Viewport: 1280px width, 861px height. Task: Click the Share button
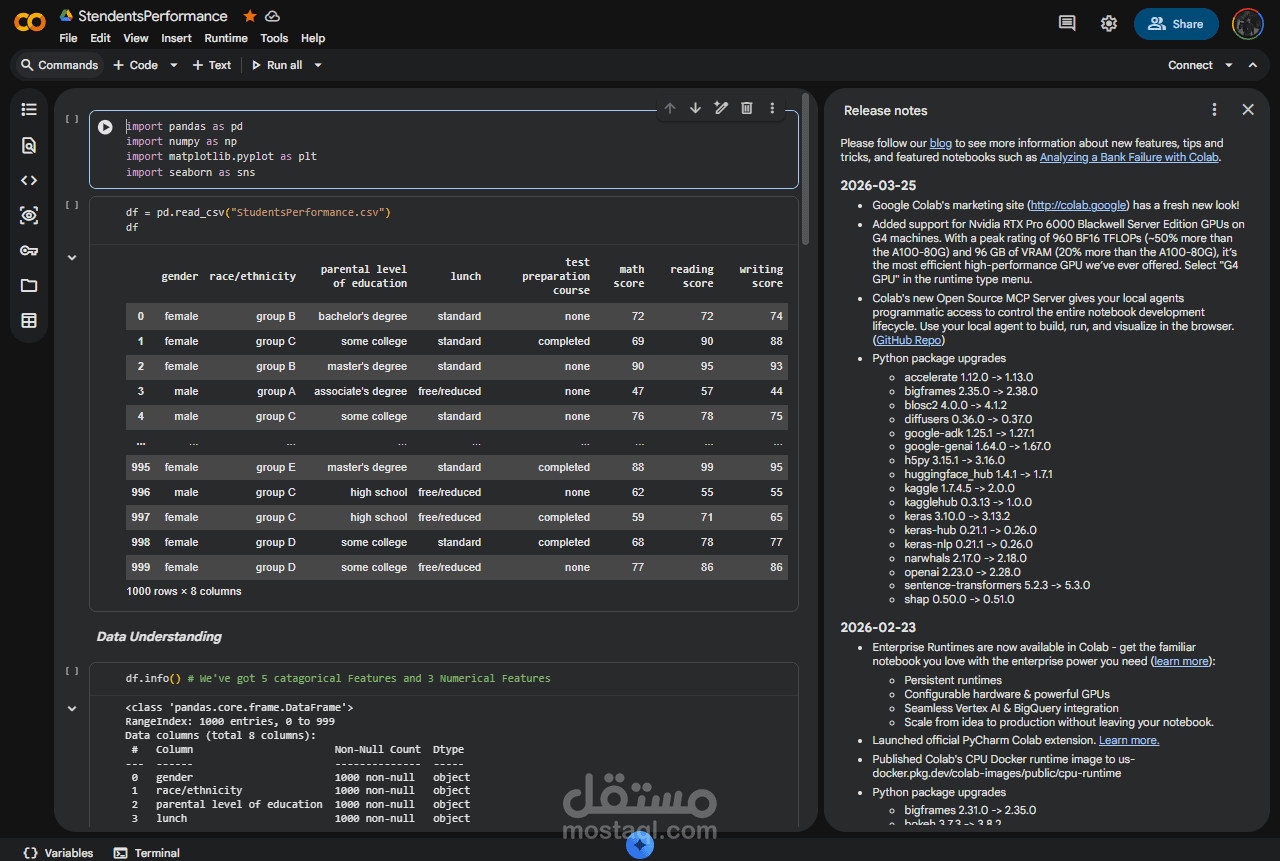[x=1176, y=24]
